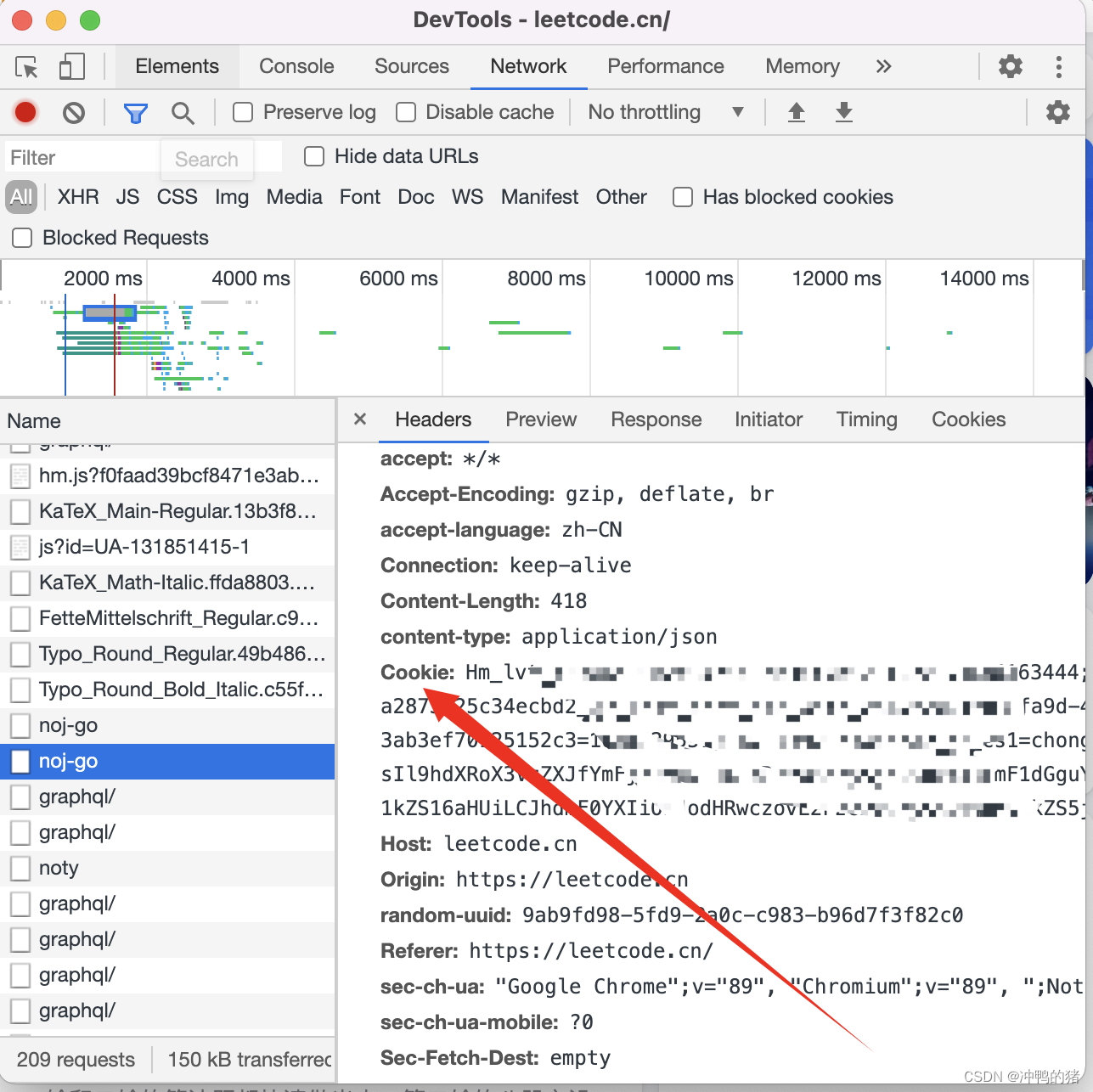Select js?id=UA-131851415-1 request

167,547
